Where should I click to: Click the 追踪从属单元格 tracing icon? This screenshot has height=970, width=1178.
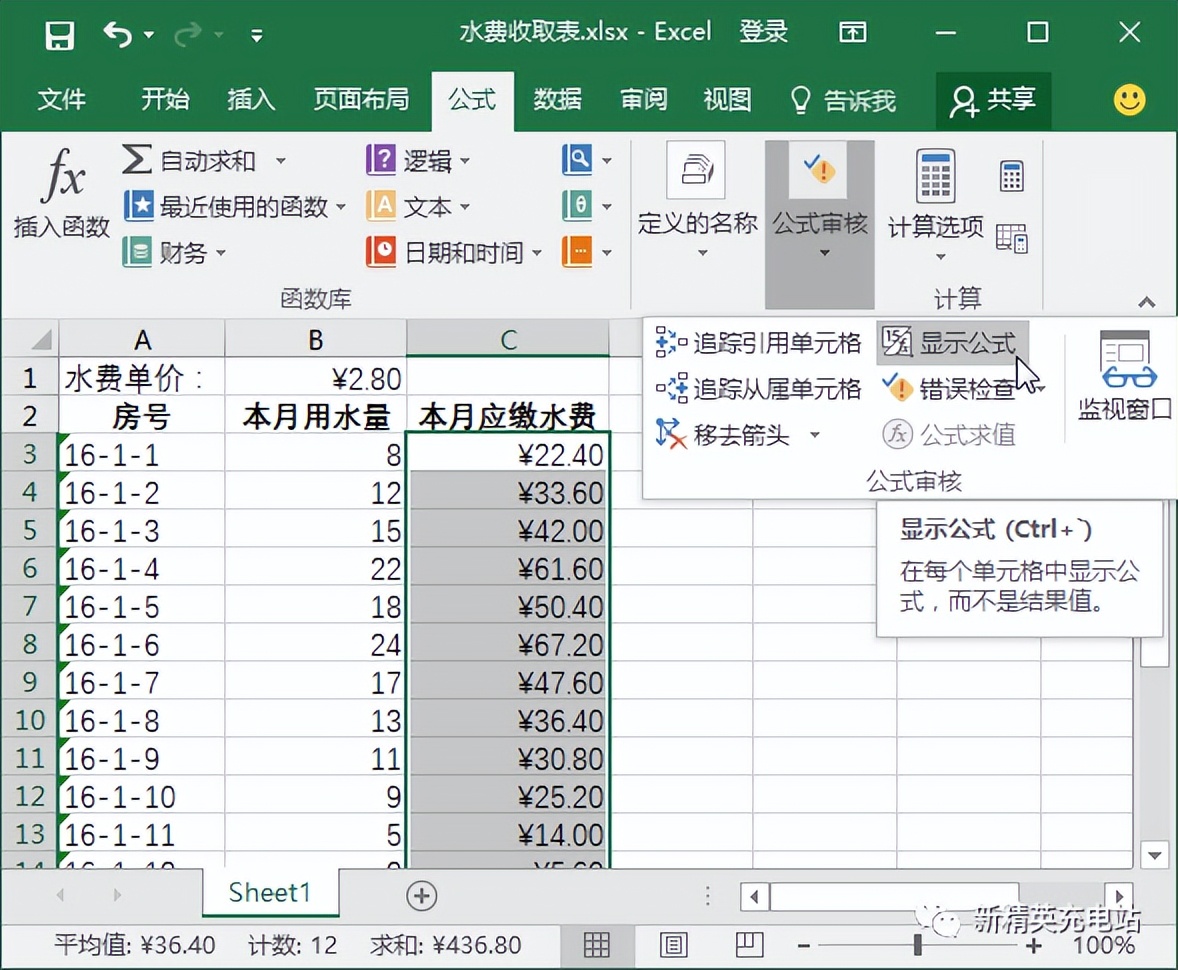(x=661, y=389)
